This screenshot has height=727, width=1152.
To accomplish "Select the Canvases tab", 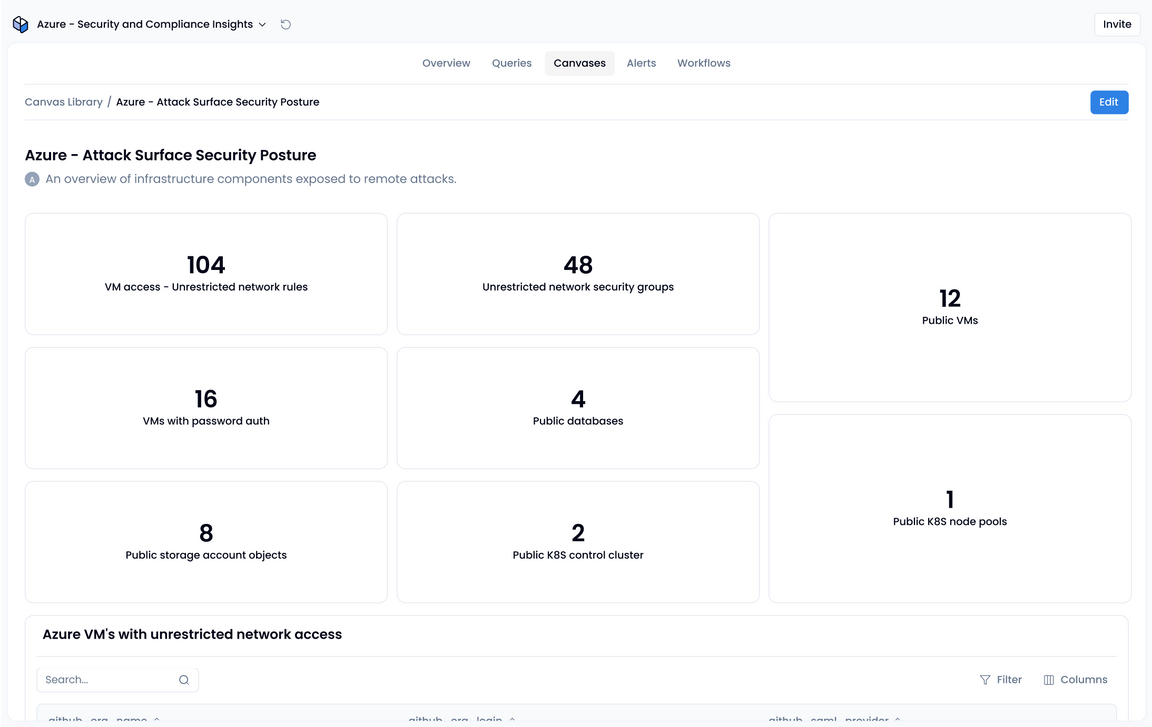I will pos(580,63).
